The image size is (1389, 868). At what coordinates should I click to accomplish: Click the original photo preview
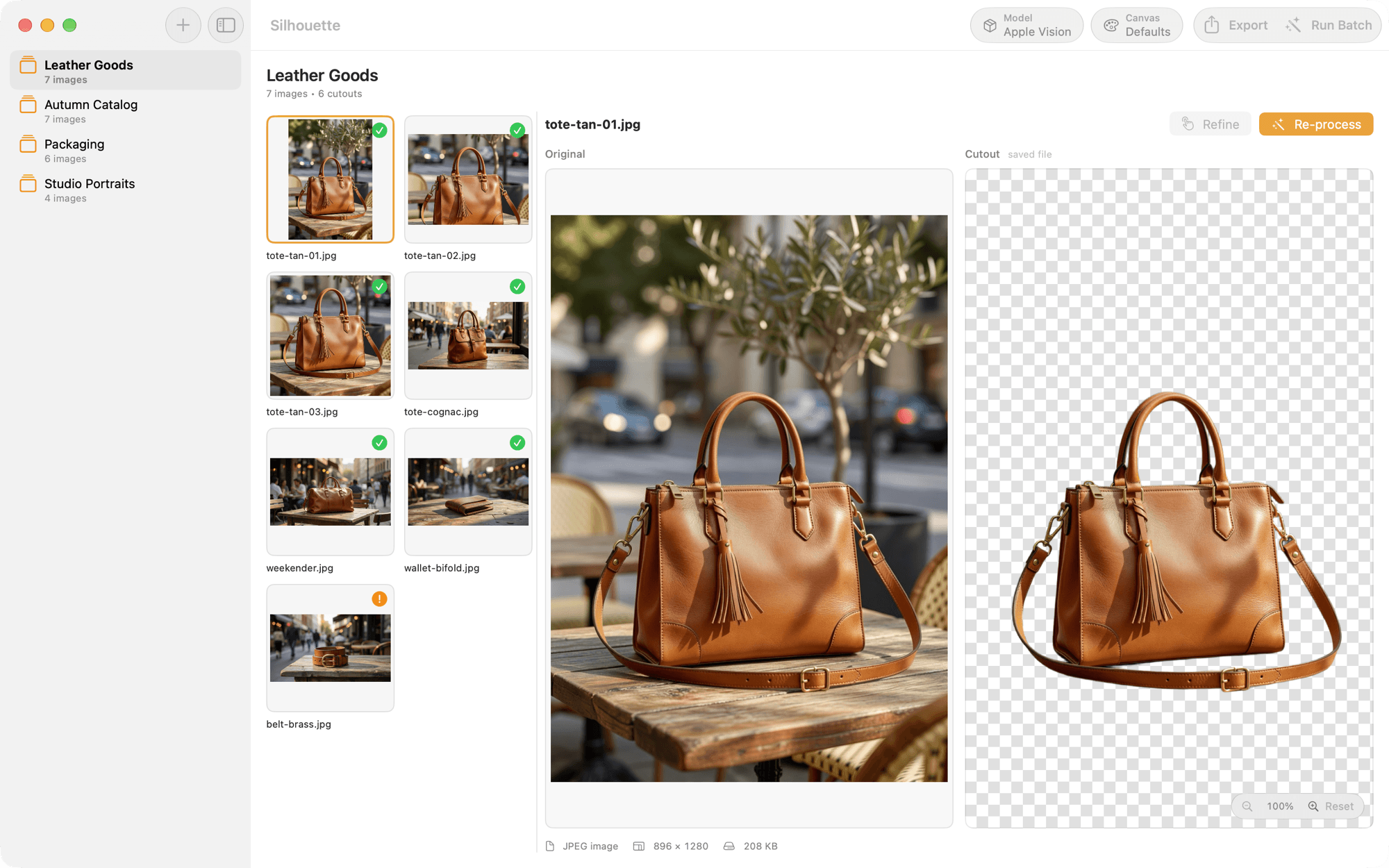click(x=749, y=499)
